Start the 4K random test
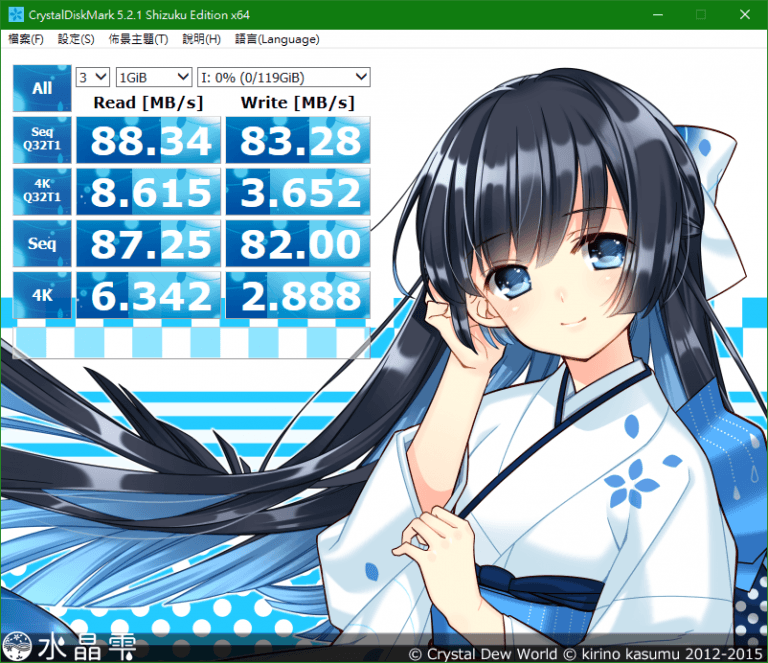This screenshot has width=768, height=663. [x=42, y=295]
